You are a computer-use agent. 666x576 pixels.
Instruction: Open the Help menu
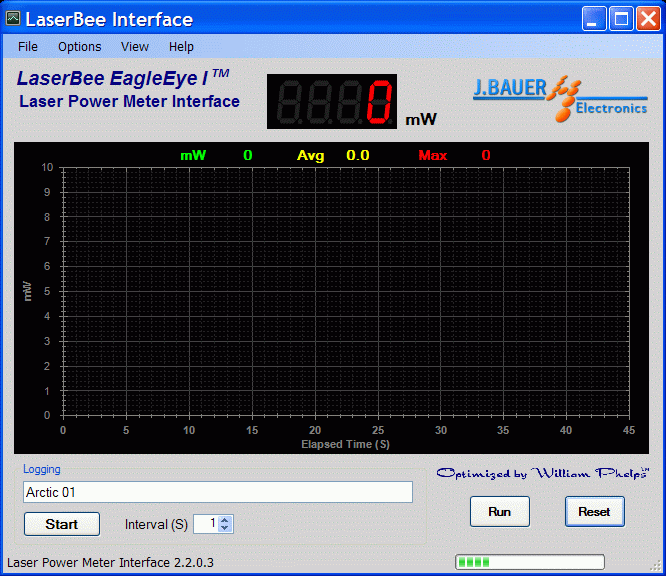pos(181,47)
